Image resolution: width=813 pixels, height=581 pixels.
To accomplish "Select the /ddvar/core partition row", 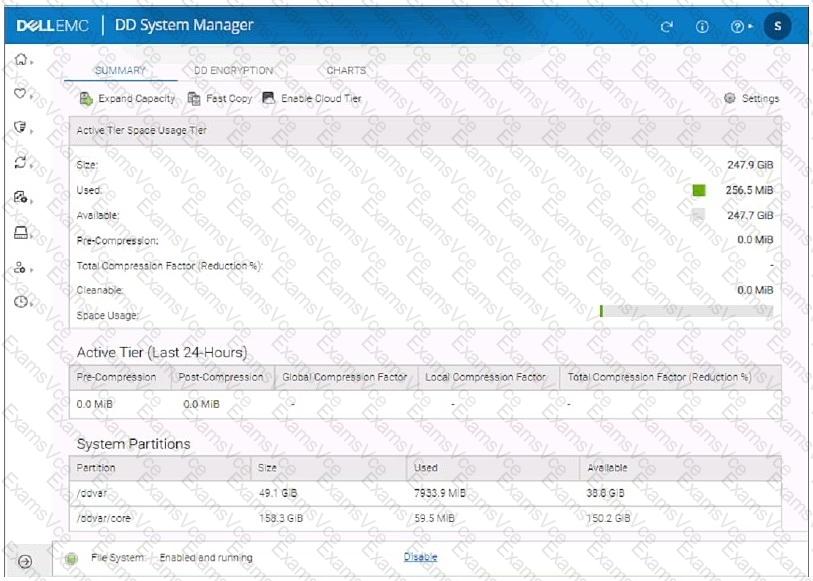I will (425, 518).
